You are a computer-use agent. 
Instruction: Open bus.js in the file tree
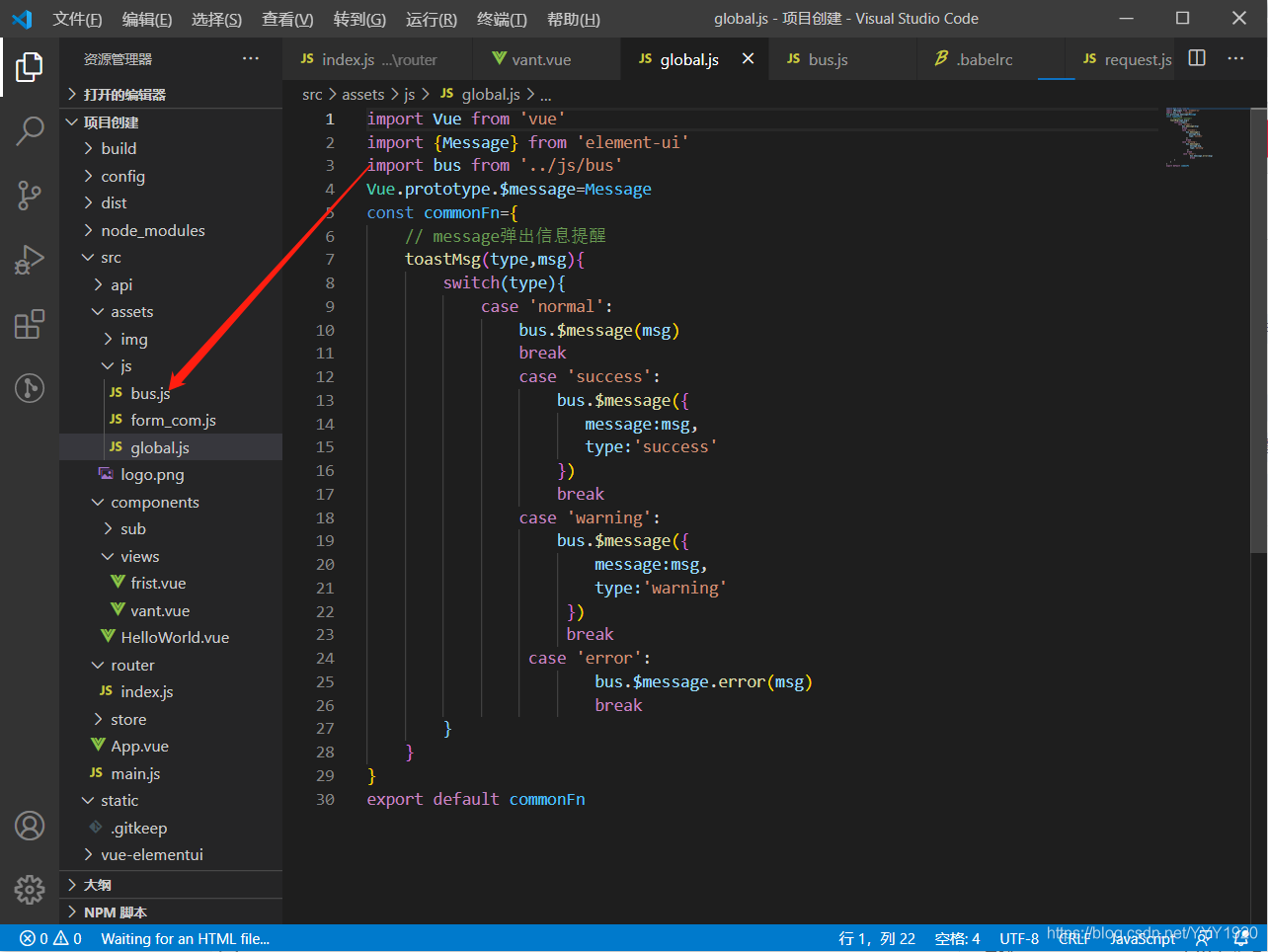(x=171, y=393)
